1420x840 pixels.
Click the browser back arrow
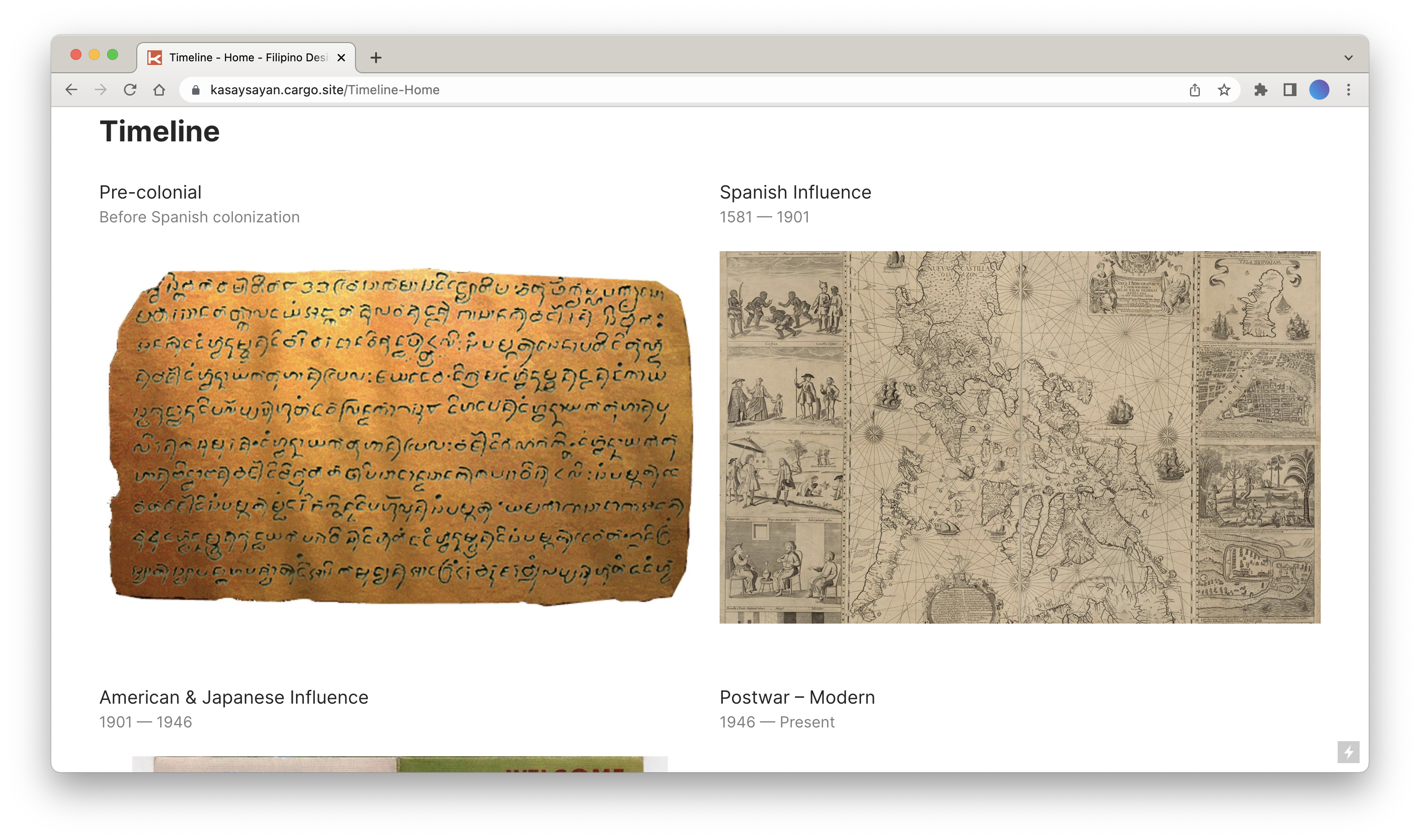[71, 89]
